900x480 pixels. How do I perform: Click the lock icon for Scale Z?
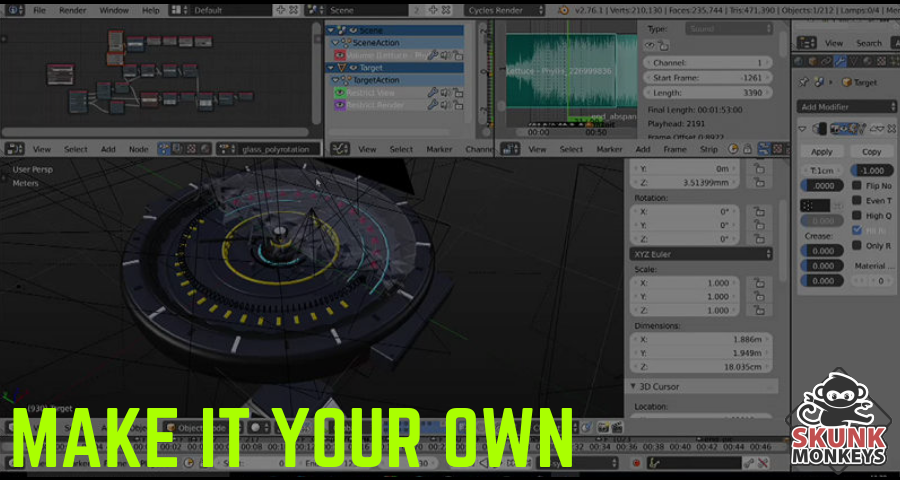point(759,311)
